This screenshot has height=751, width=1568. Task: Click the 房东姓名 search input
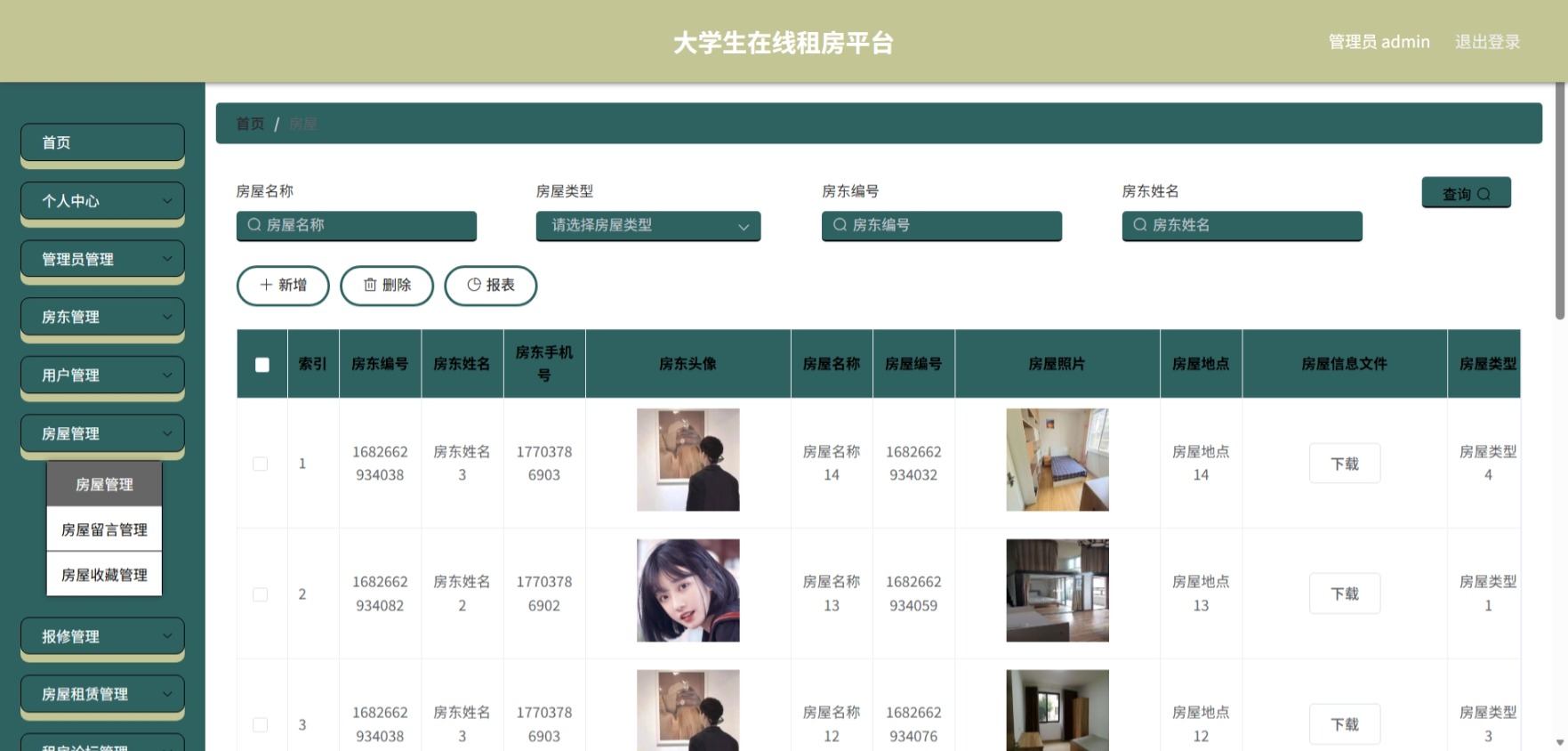(x=1242, y=226)
